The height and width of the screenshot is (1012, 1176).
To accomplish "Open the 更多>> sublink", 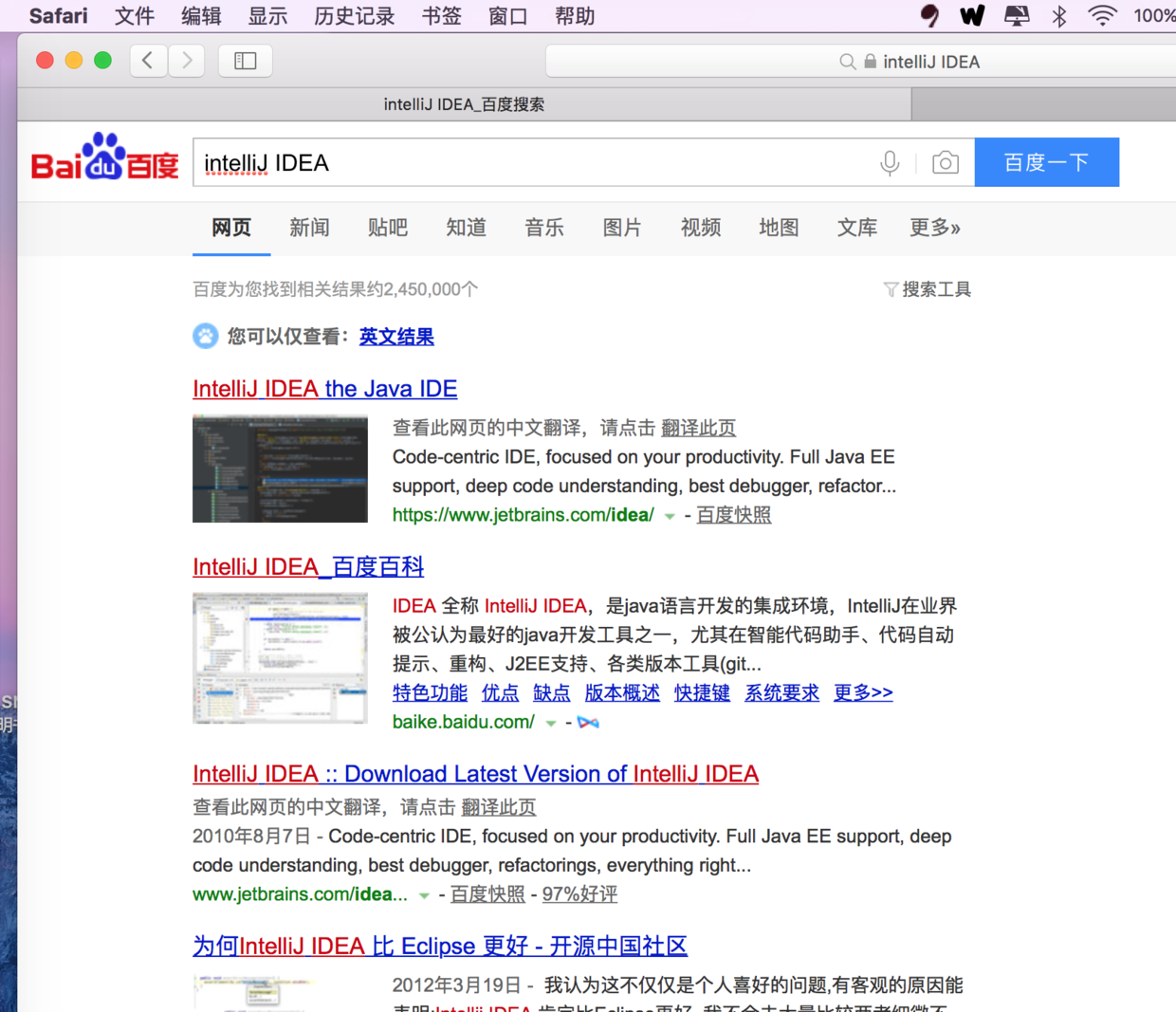I will click(x=863, y=693).
